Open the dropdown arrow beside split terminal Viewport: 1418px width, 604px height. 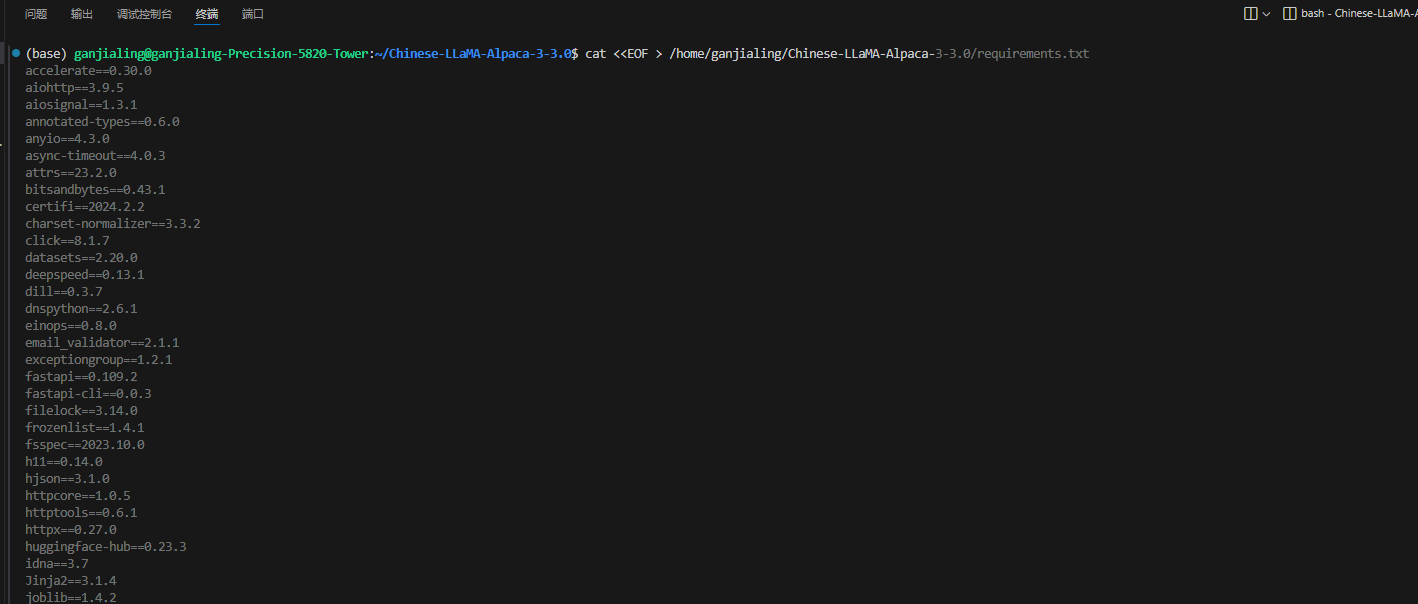point(1266,14)
